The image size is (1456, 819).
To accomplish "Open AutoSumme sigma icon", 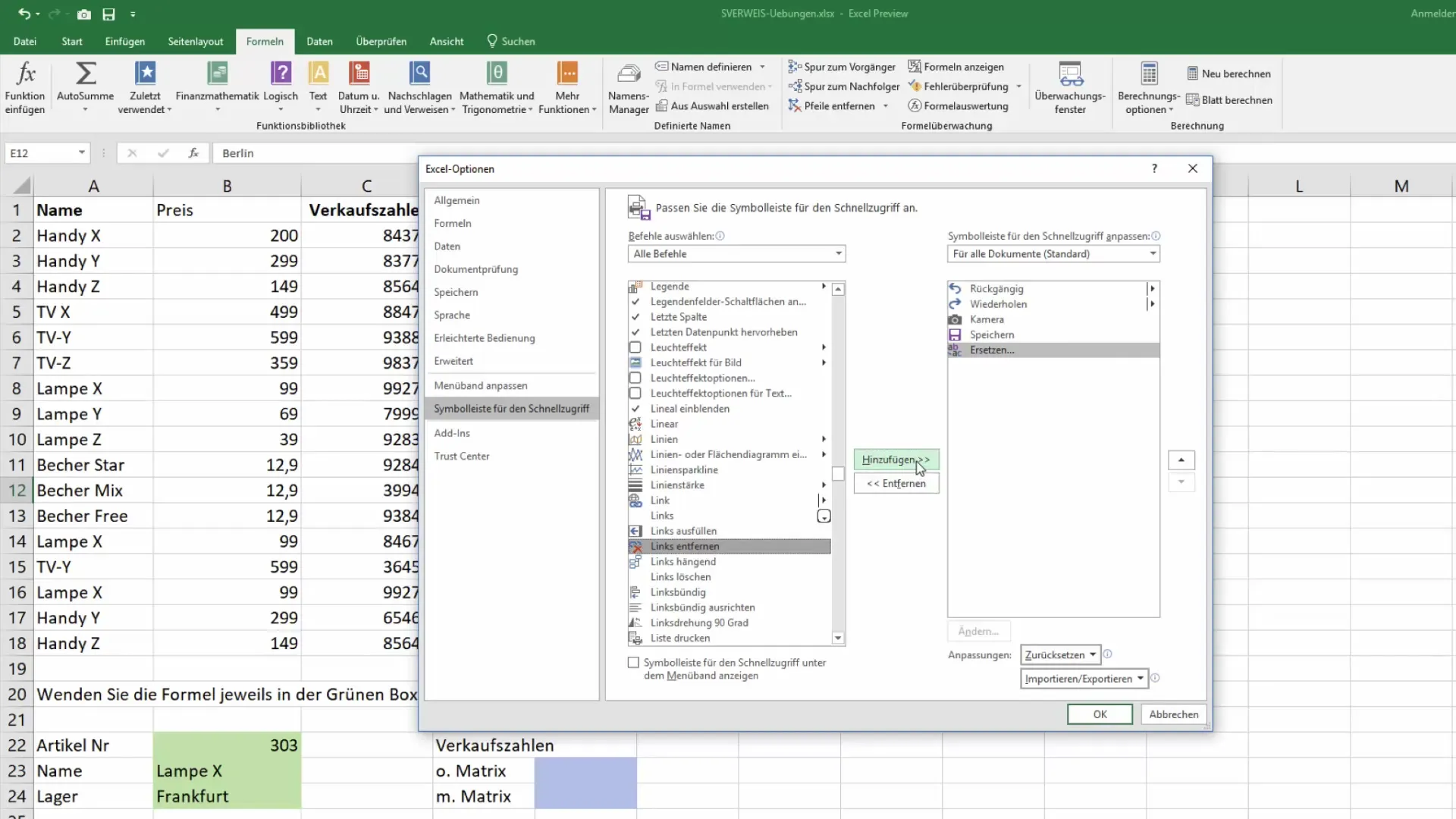I will pyautogui.click(x=86, y=74).
